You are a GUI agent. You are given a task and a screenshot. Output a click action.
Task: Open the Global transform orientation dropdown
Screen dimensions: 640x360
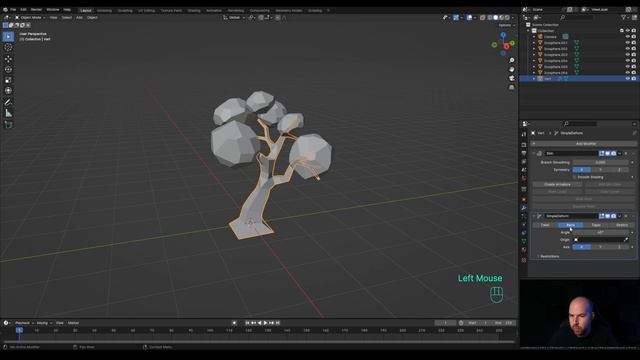(x=234, y=18)
